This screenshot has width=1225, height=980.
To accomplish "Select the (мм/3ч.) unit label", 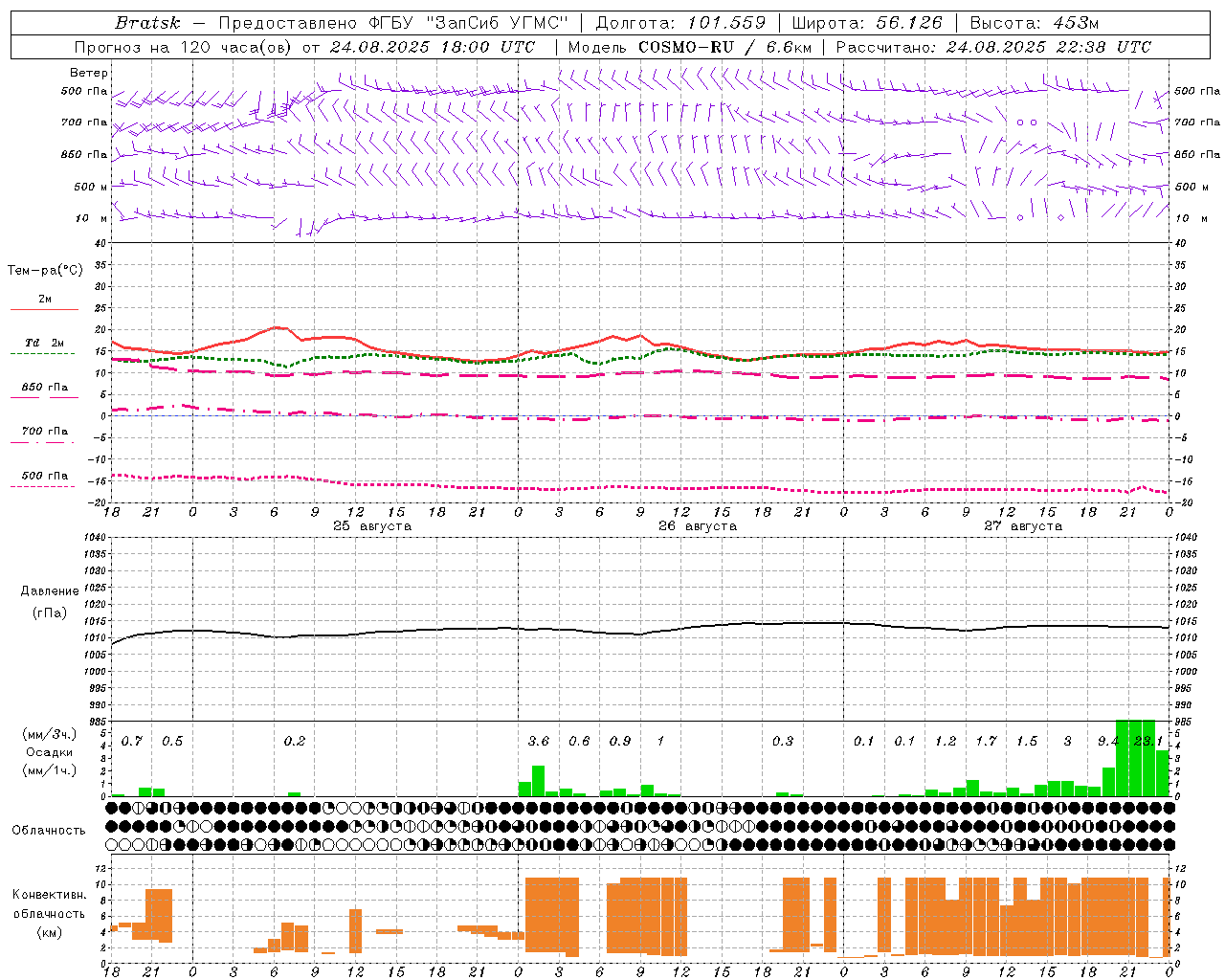I will (x=50, y=734).
